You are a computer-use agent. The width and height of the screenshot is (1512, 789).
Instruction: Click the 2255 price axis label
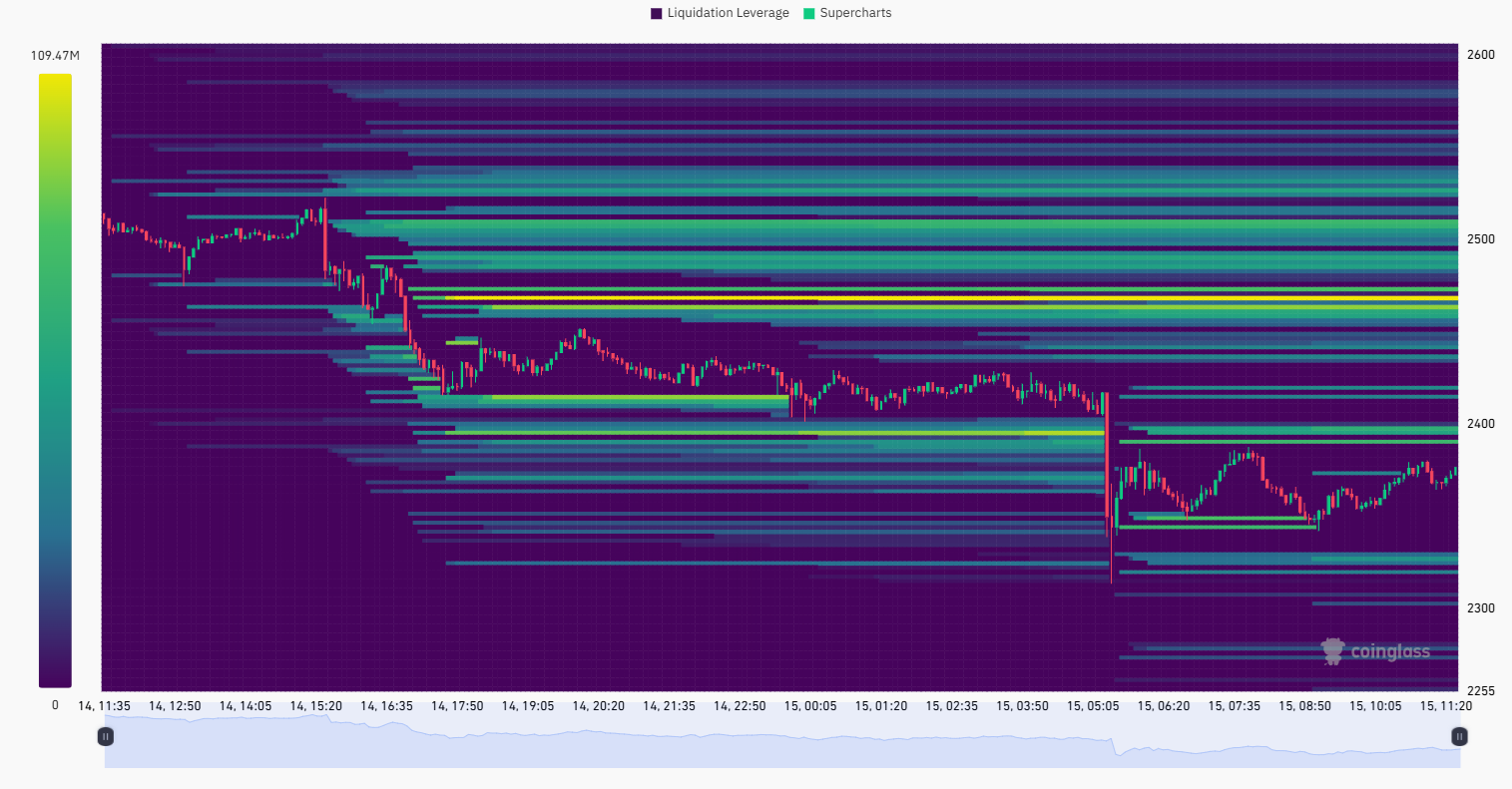[x=1481, y=691]
